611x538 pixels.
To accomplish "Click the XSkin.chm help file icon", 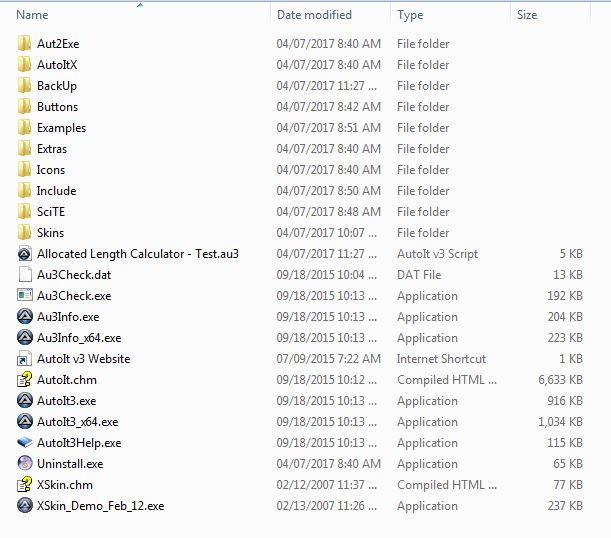I will click(24, 485).
